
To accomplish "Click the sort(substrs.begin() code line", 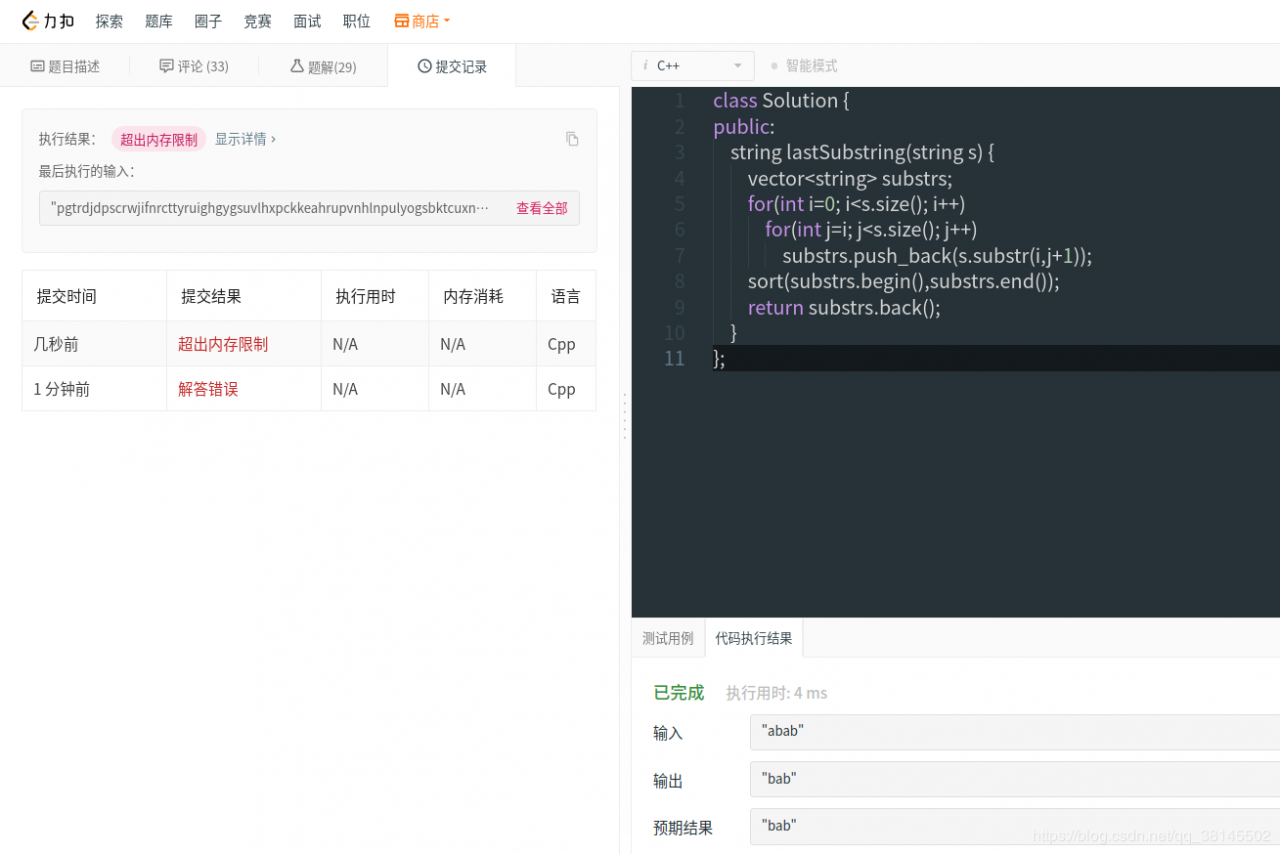I will pos(904,281).
